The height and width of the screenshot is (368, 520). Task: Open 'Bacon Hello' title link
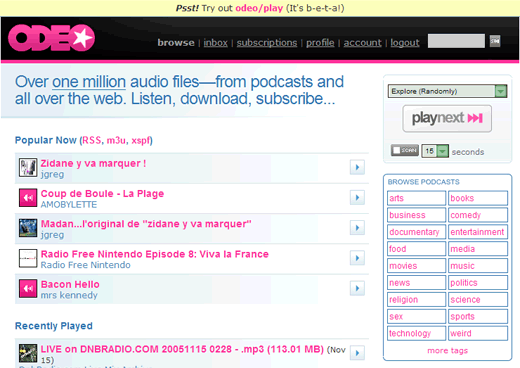(x=70, y=284)
